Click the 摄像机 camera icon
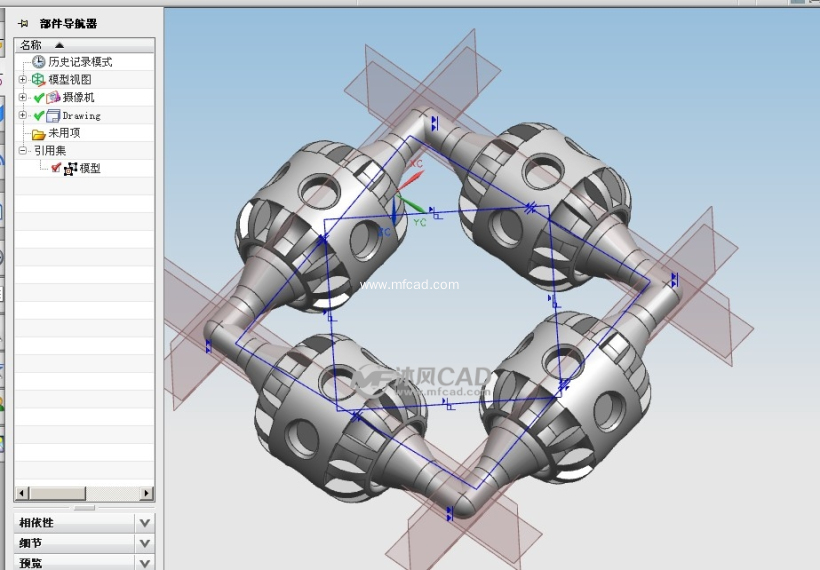820x570 pixels. coord(54,98)
